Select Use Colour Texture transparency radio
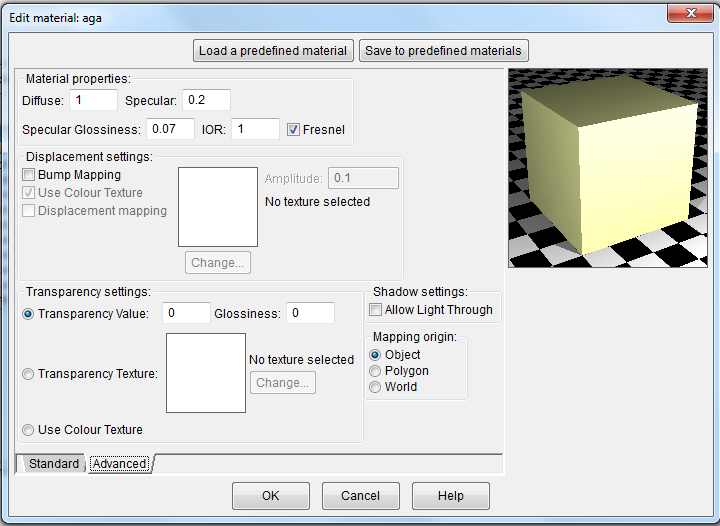Image resolution: width=720 pixels, height=526 pixels. 28,430
